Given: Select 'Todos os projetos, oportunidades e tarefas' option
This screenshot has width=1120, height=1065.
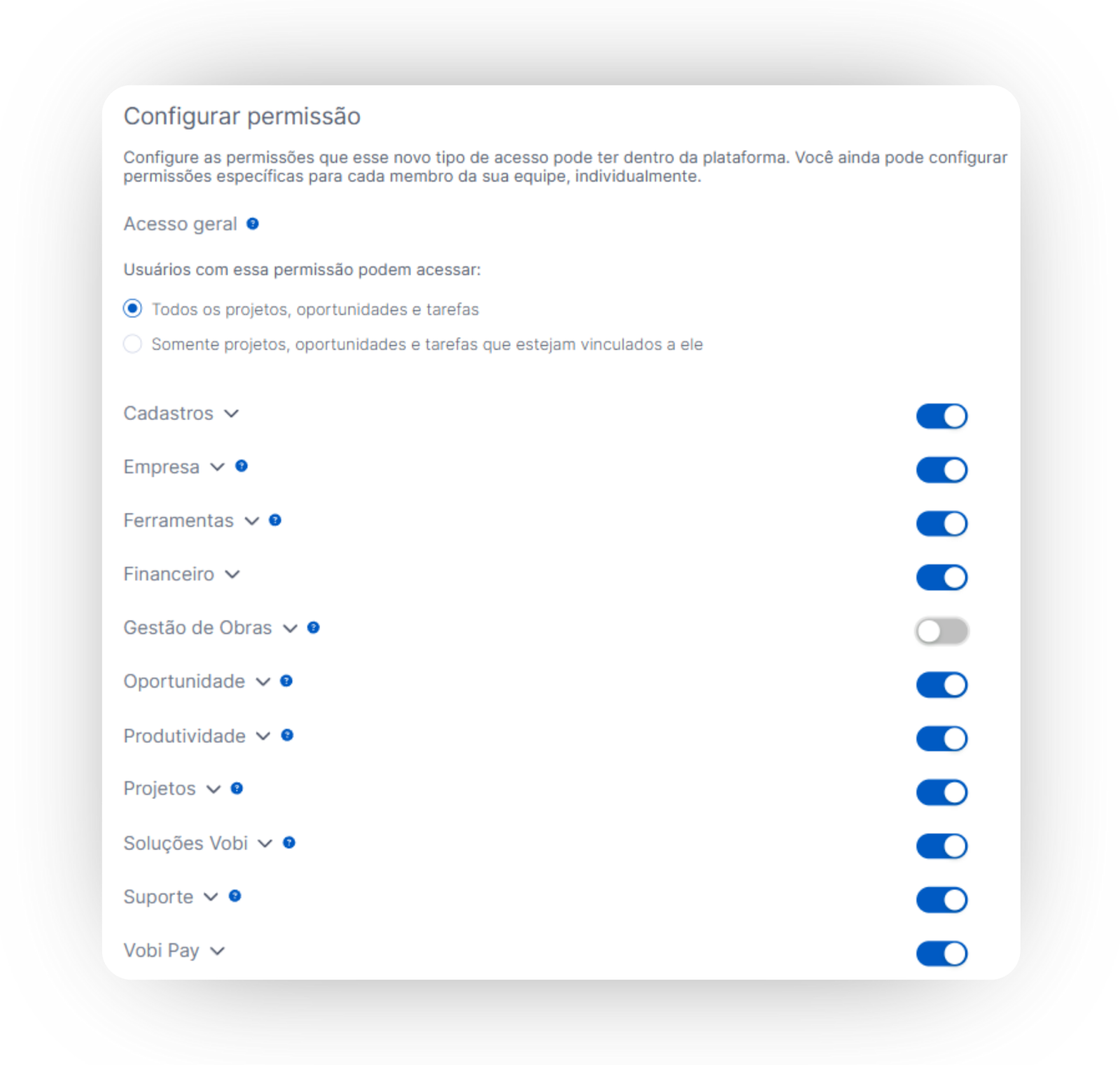Looking at the screenshot, I should click(x=132, y=309).
